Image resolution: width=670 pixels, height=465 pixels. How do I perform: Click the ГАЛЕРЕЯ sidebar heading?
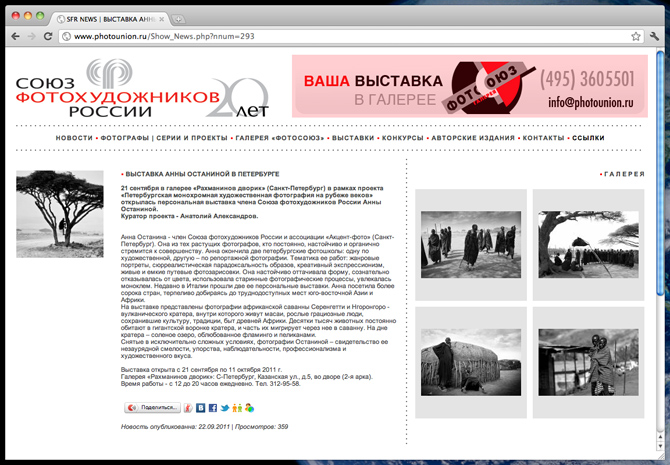(x=624, y=174)
